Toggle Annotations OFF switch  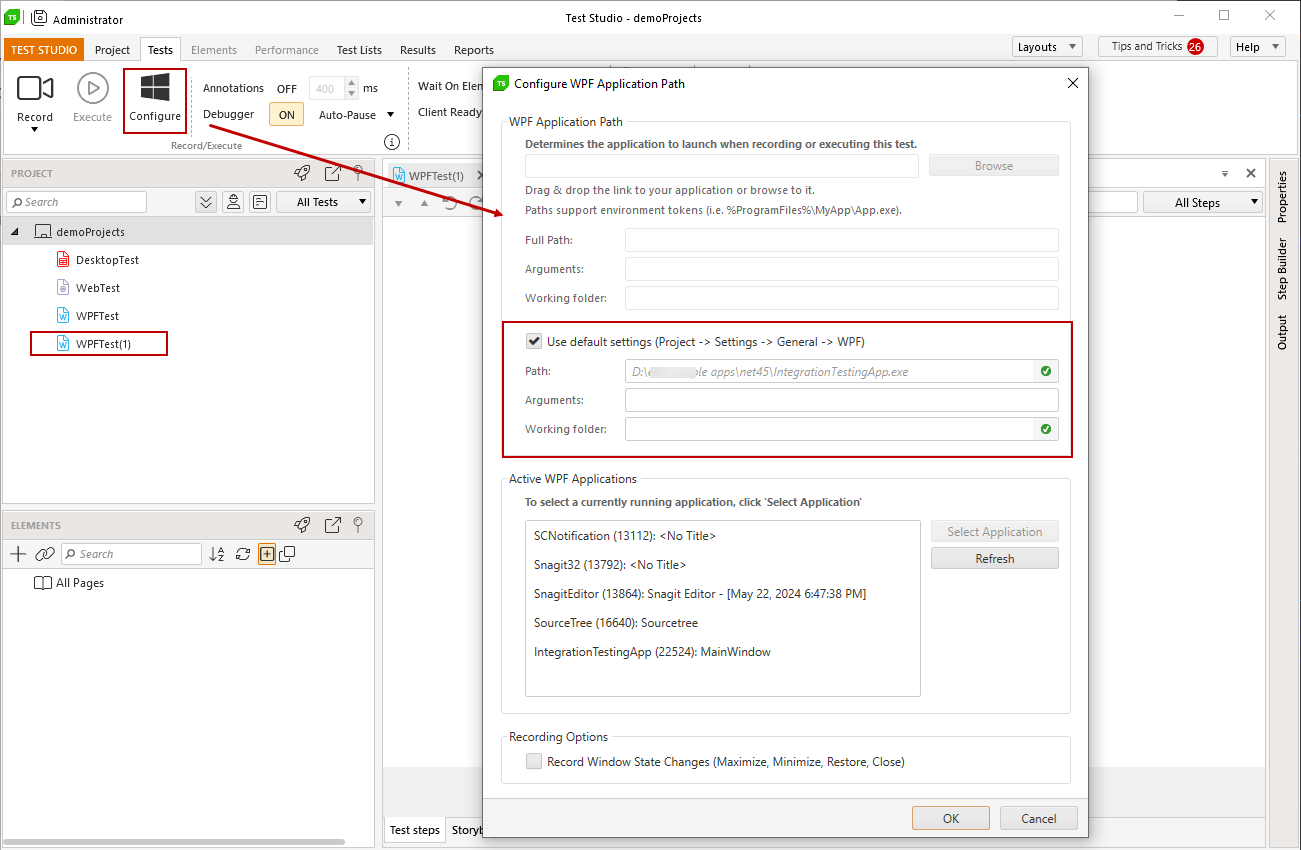[287, 89]
